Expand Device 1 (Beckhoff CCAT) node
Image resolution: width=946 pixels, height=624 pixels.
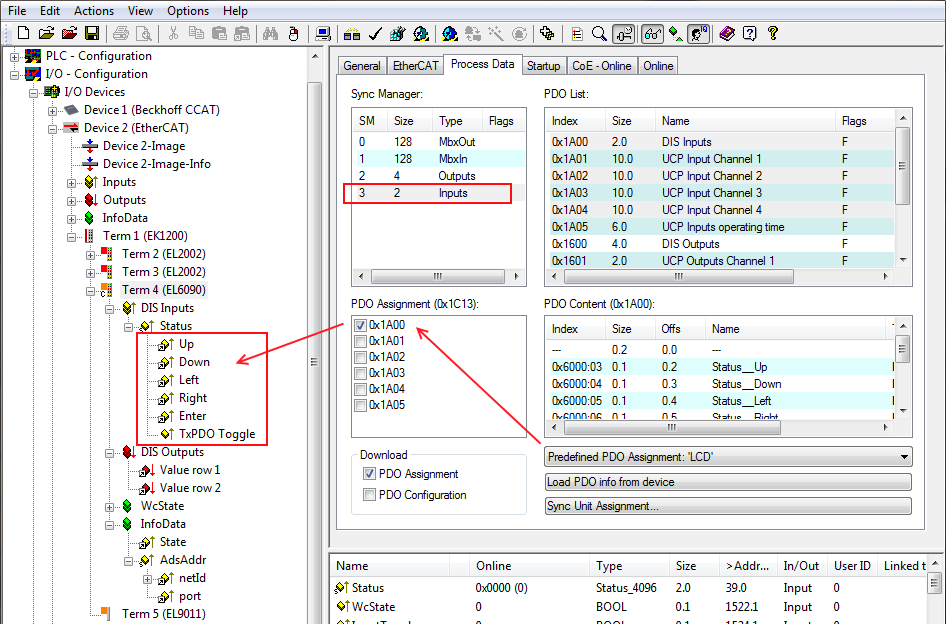(x=52, y=111)
